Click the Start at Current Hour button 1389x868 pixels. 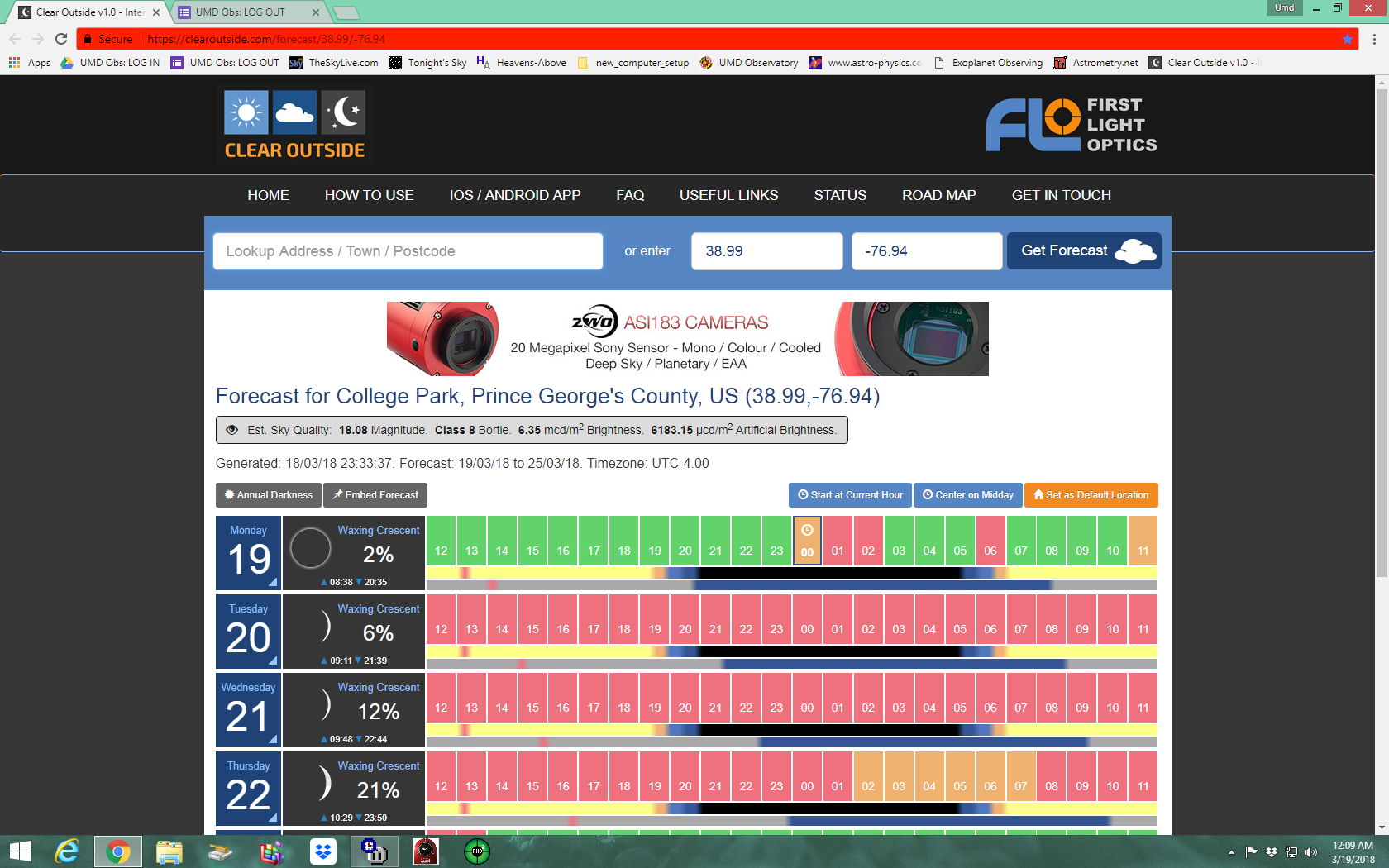pyautogui.click(x=849, y=495)
